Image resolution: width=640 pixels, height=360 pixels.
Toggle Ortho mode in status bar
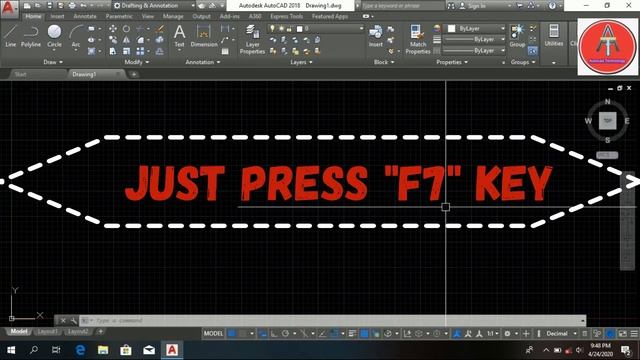point(274,333)
